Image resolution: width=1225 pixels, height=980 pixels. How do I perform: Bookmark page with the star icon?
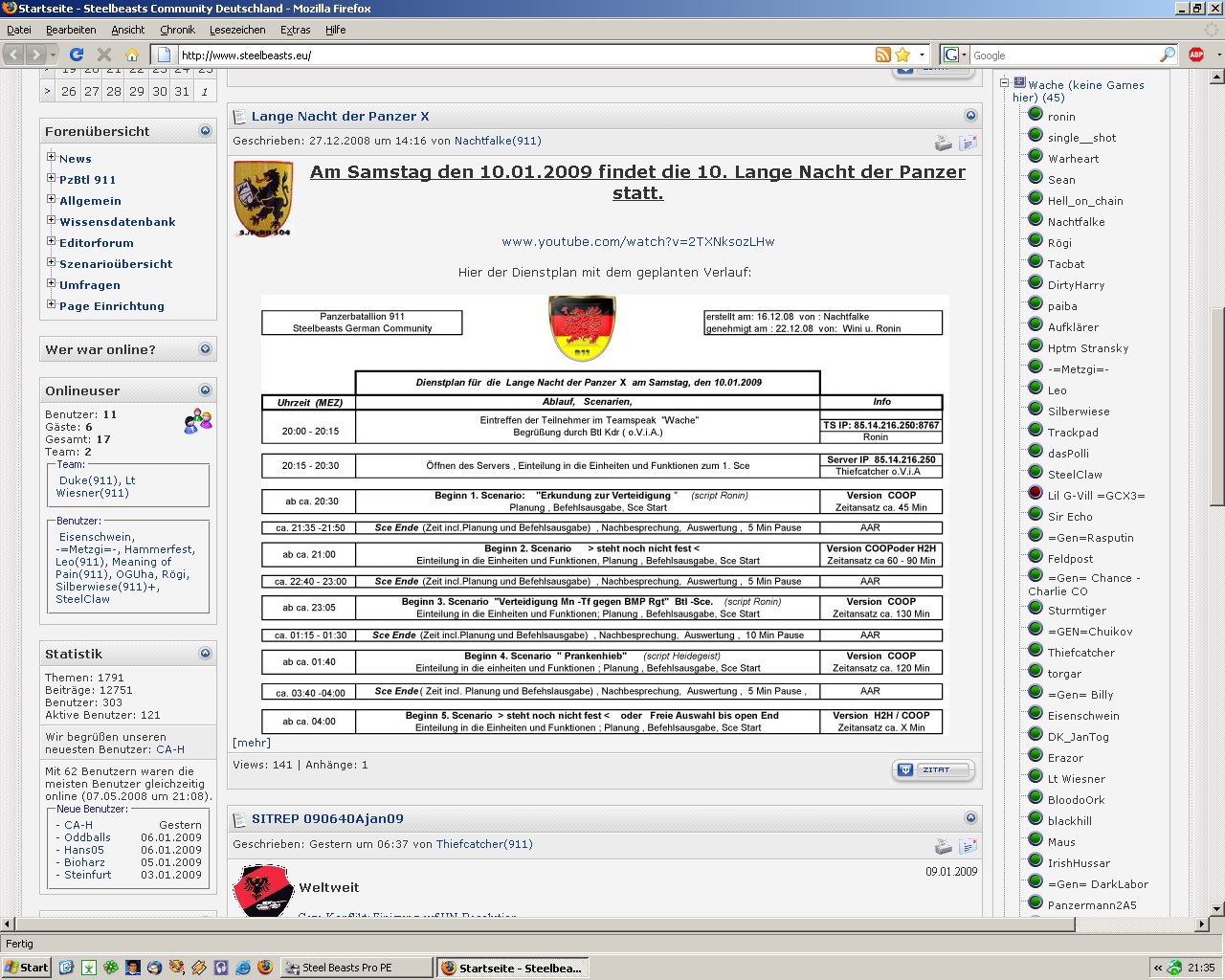tap(902, 55)
